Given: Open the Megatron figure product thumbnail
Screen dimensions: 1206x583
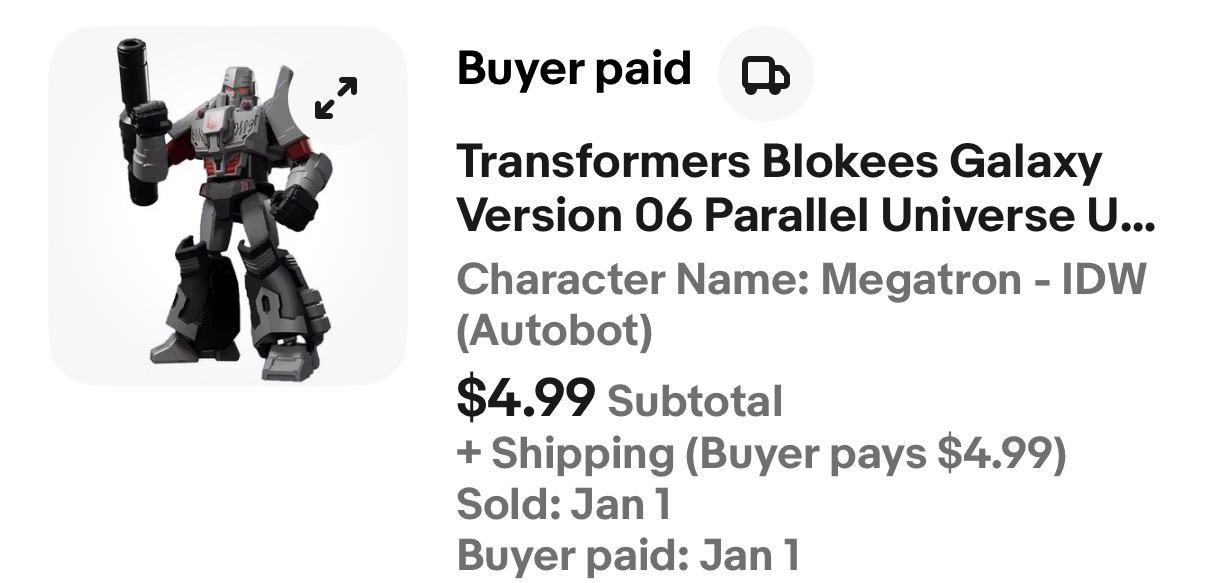Looking at the screenshot, I should pos(228,205).
